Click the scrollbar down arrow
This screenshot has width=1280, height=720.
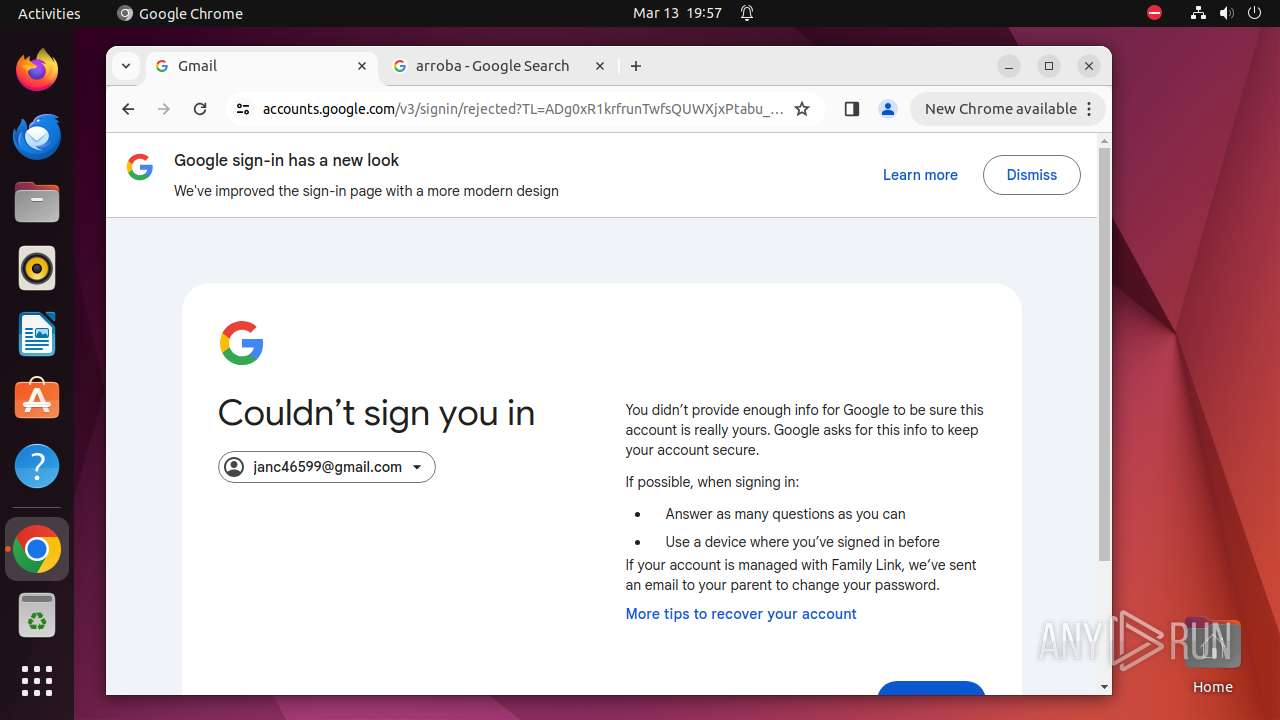1104,687
